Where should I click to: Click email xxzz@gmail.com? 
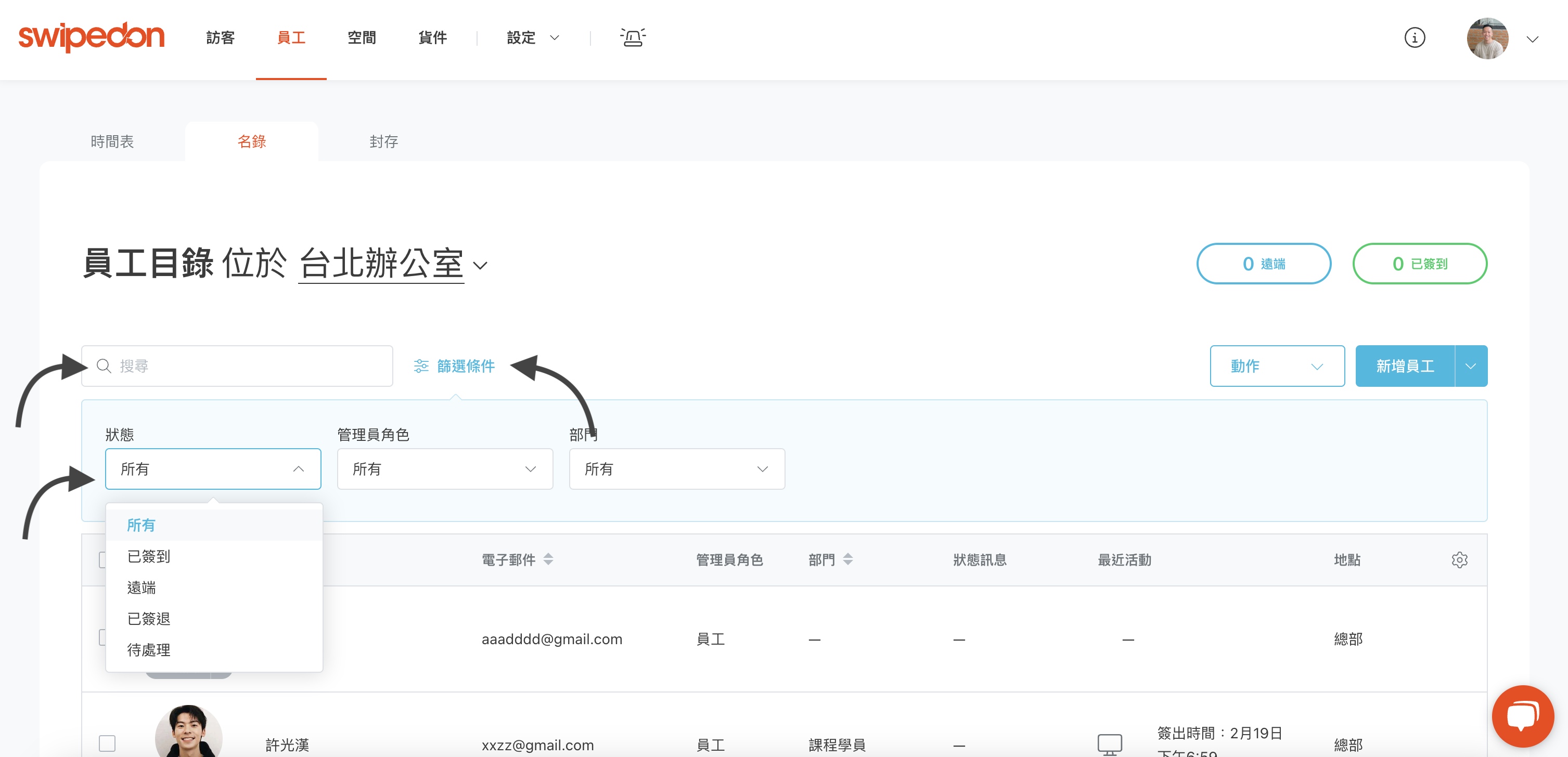point(537,745)
